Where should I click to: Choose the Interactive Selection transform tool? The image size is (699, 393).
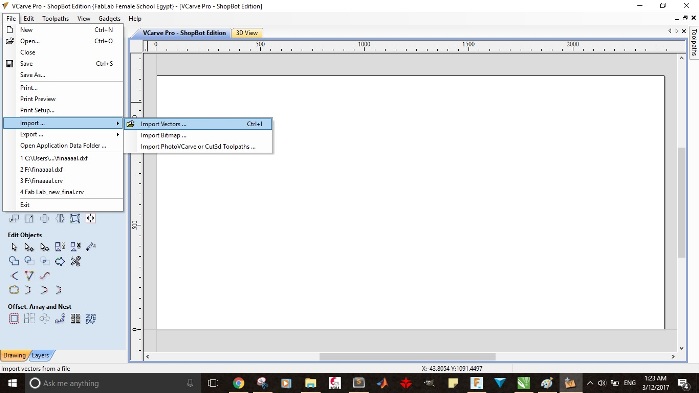pos(45,247)
